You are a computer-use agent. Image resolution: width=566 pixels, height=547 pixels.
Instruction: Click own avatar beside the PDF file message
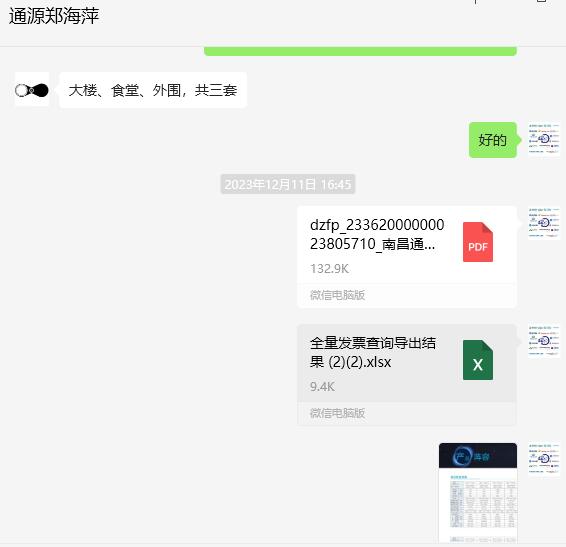[544, 223]
